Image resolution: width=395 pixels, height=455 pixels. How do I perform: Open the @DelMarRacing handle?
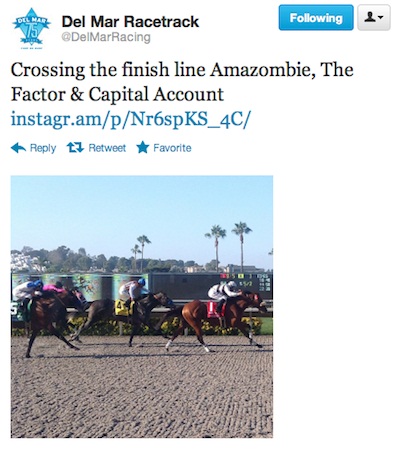(x=106, y=37)
